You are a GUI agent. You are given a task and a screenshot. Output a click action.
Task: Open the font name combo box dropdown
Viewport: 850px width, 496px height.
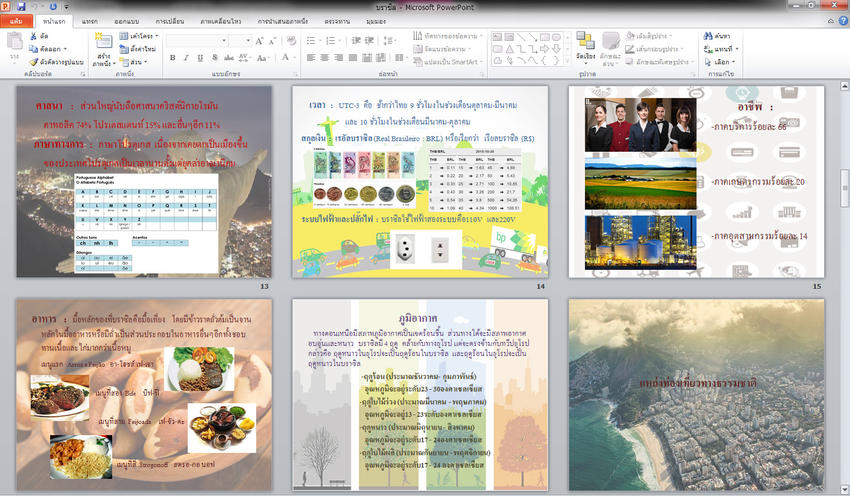click(224, 41)
